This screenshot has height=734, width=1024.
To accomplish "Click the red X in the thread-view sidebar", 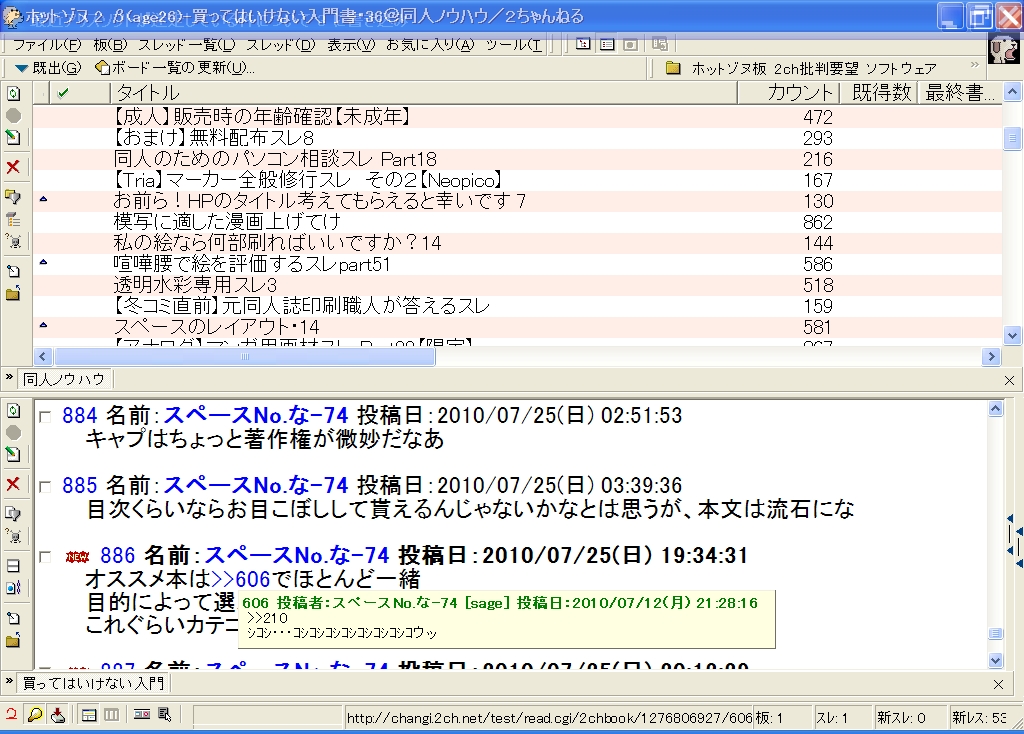I will pyautogui.click(x=13, y=484).
